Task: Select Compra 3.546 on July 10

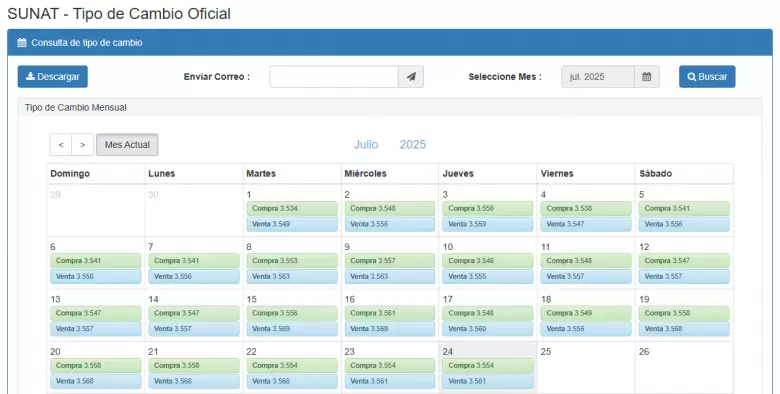Action: point(488,261)
